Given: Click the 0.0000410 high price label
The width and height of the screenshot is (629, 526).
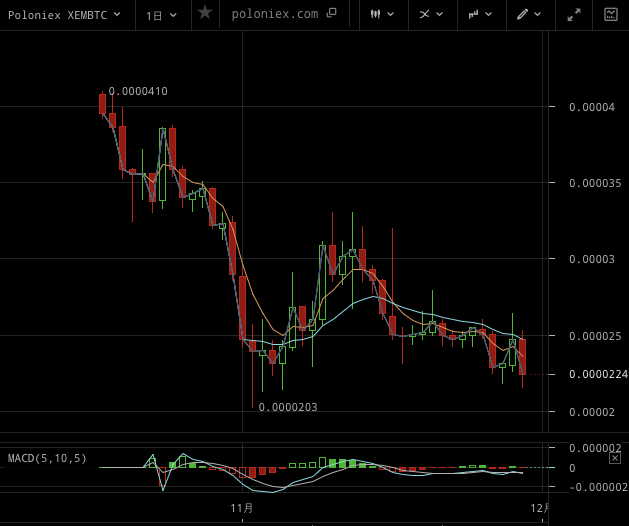Looking at the screenshot, I should (138, 91).
